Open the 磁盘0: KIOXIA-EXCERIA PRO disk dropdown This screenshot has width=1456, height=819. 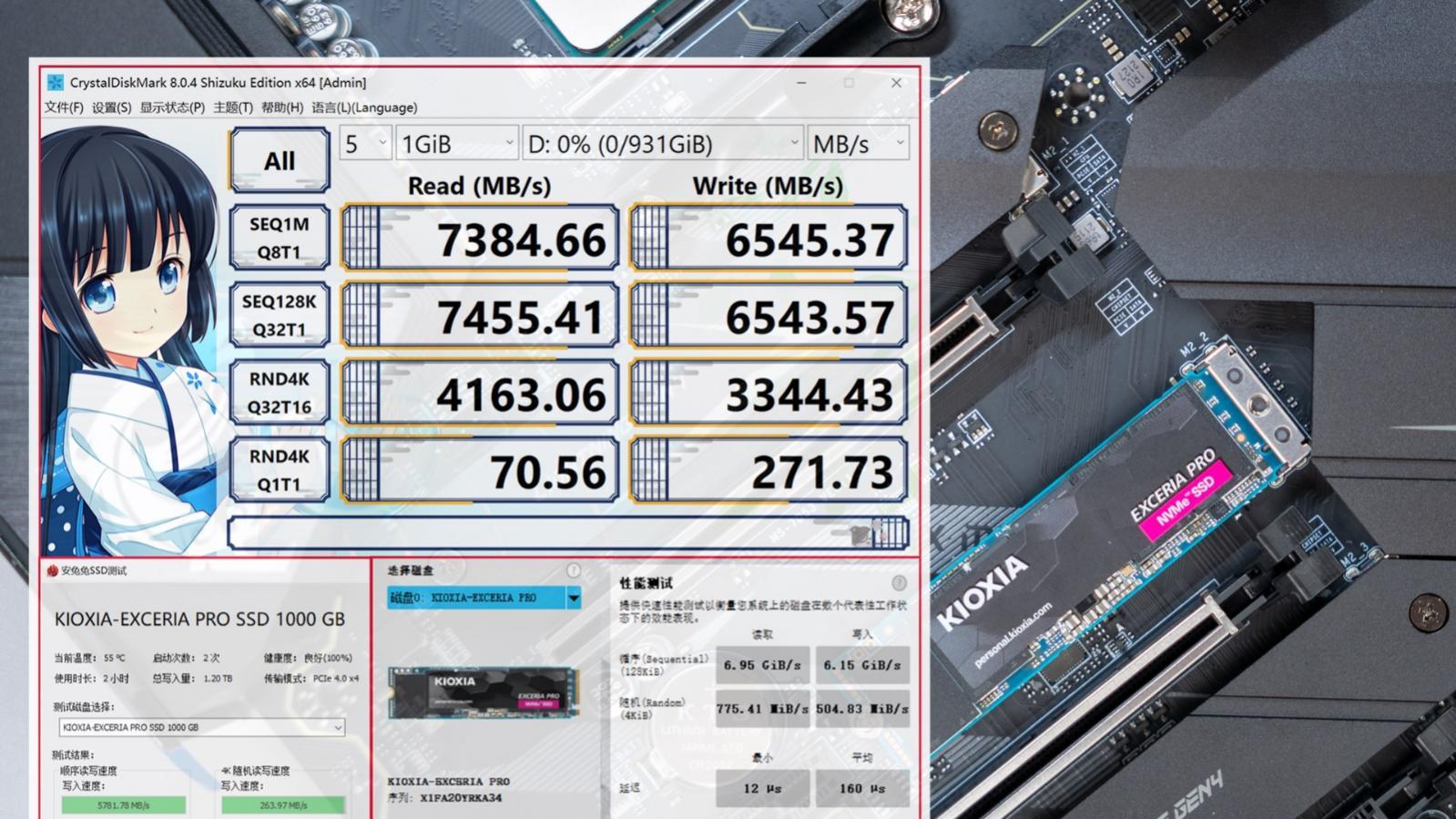484,599
